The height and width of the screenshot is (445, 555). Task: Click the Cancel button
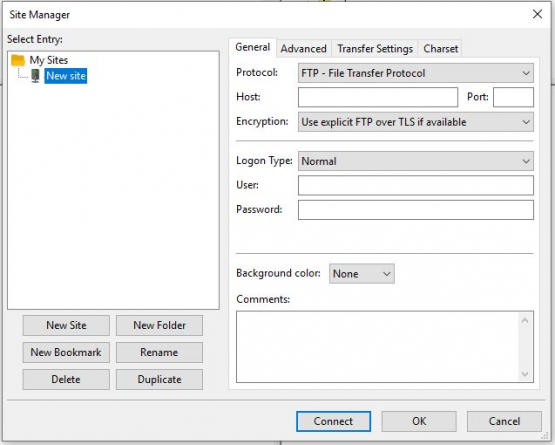coord(504,421)
